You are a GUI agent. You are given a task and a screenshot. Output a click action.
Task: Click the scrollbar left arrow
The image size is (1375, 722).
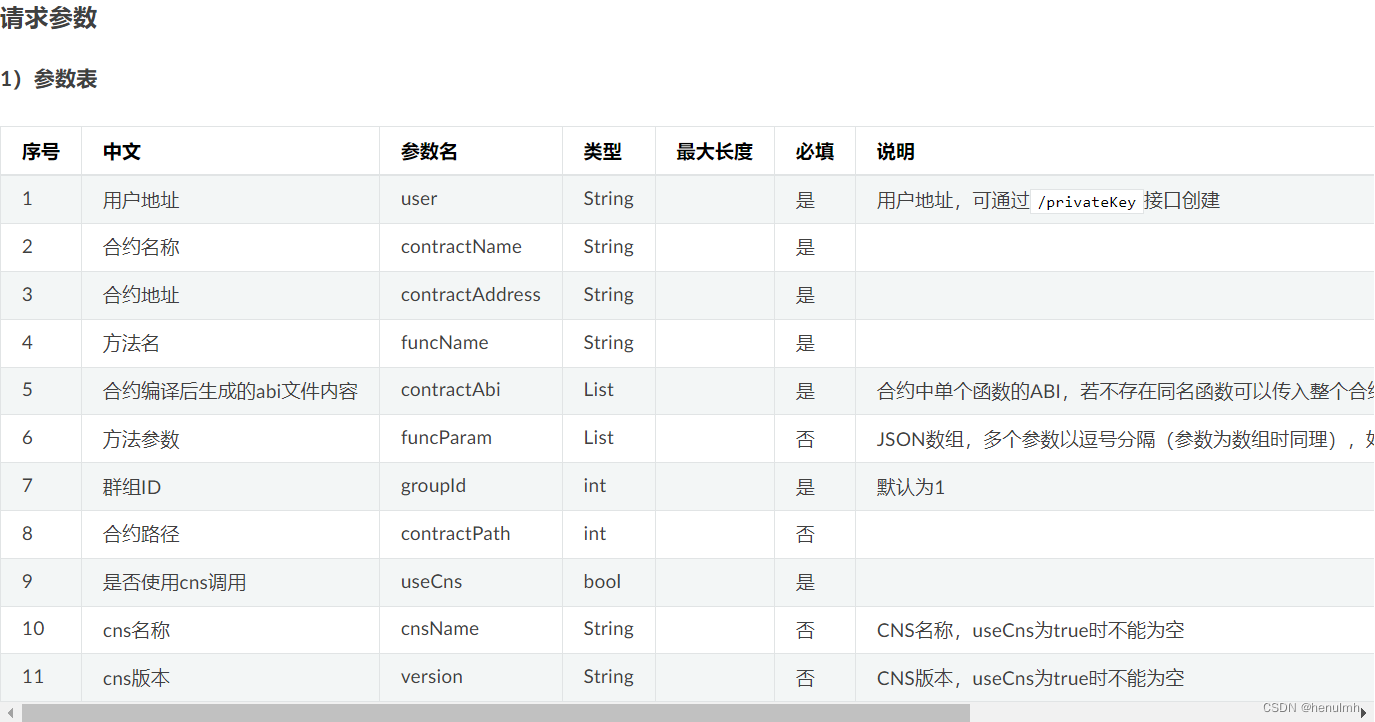click(10, 712)
